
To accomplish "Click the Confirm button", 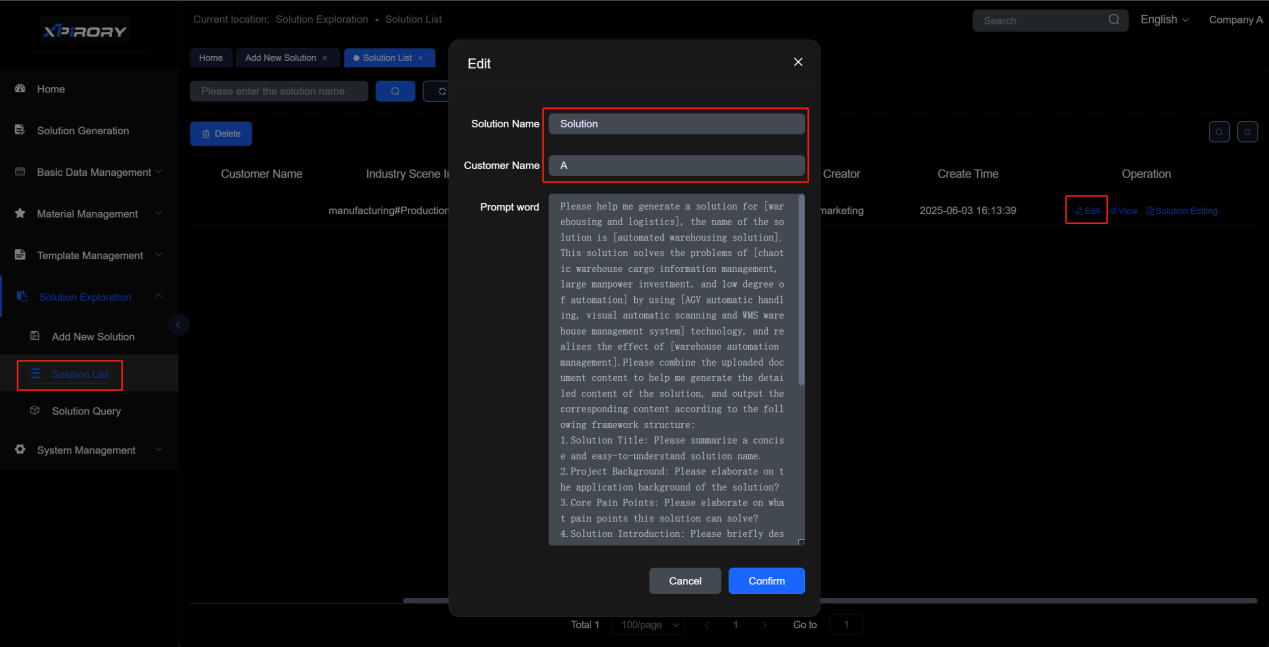I will pos(766,581).
